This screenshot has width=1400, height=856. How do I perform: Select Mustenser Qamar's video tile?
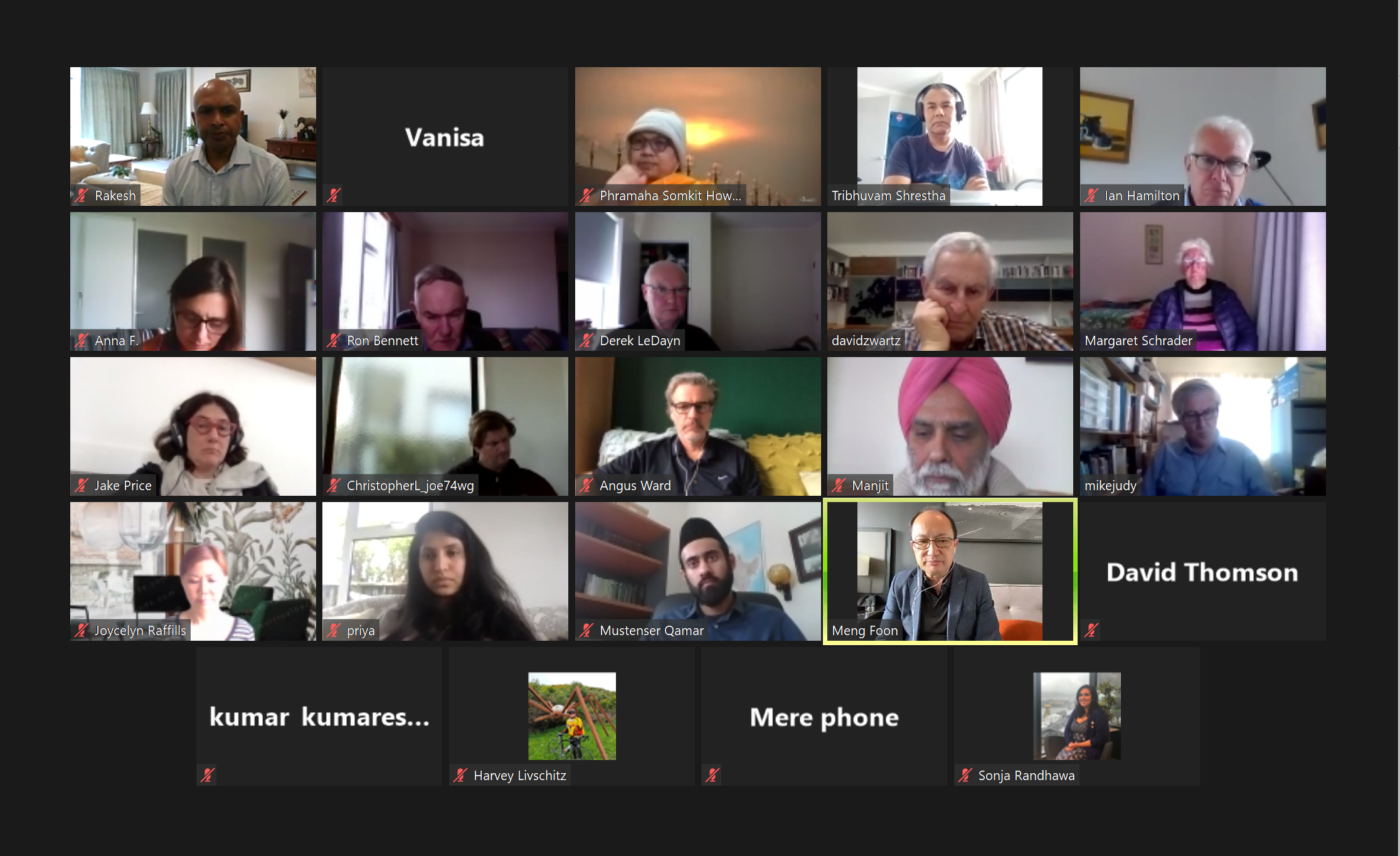pyautogui.click(x=697, y=571)
